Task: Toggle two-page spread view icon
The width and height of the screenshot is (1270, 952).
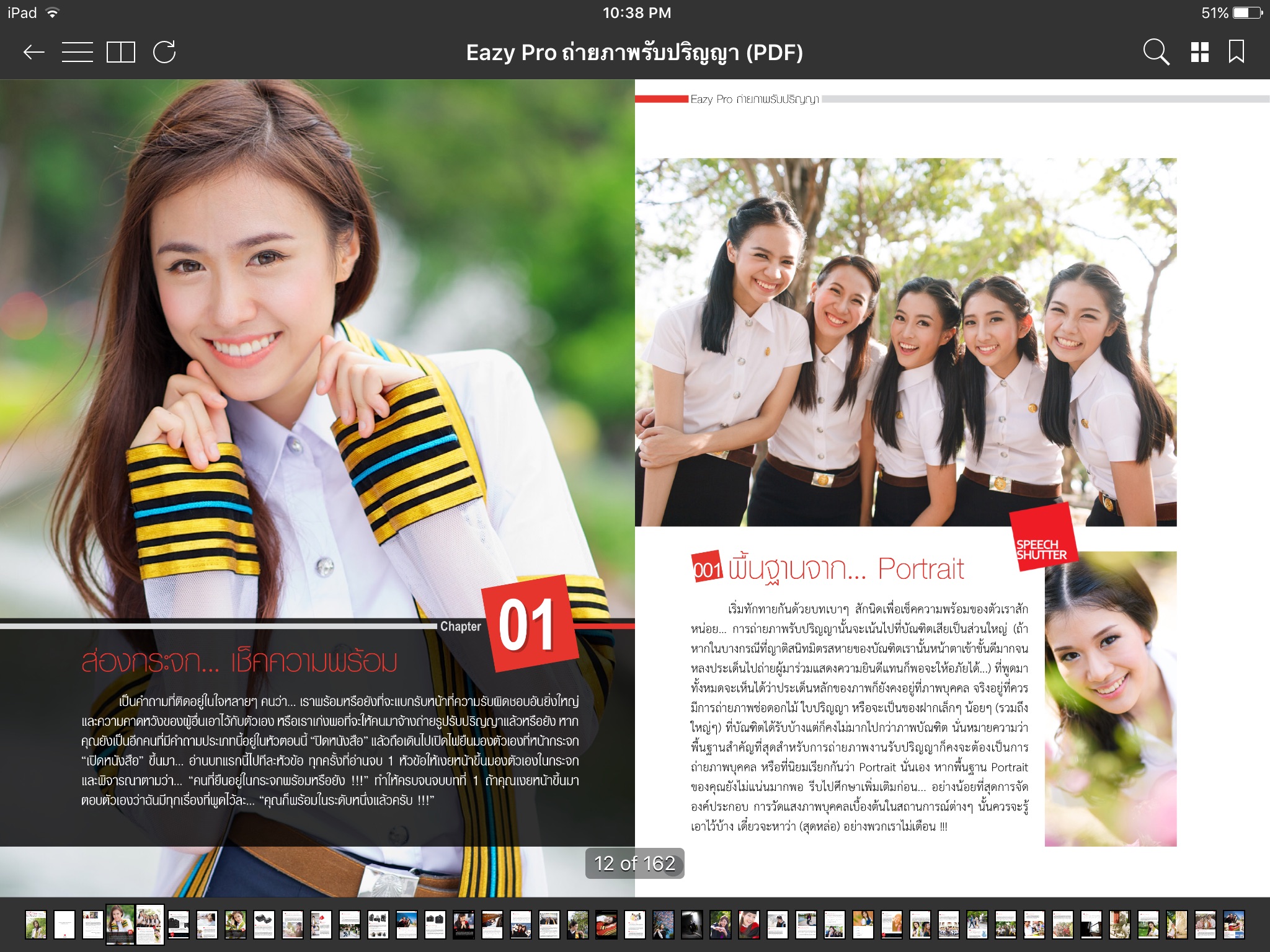Action: [121, 52]
